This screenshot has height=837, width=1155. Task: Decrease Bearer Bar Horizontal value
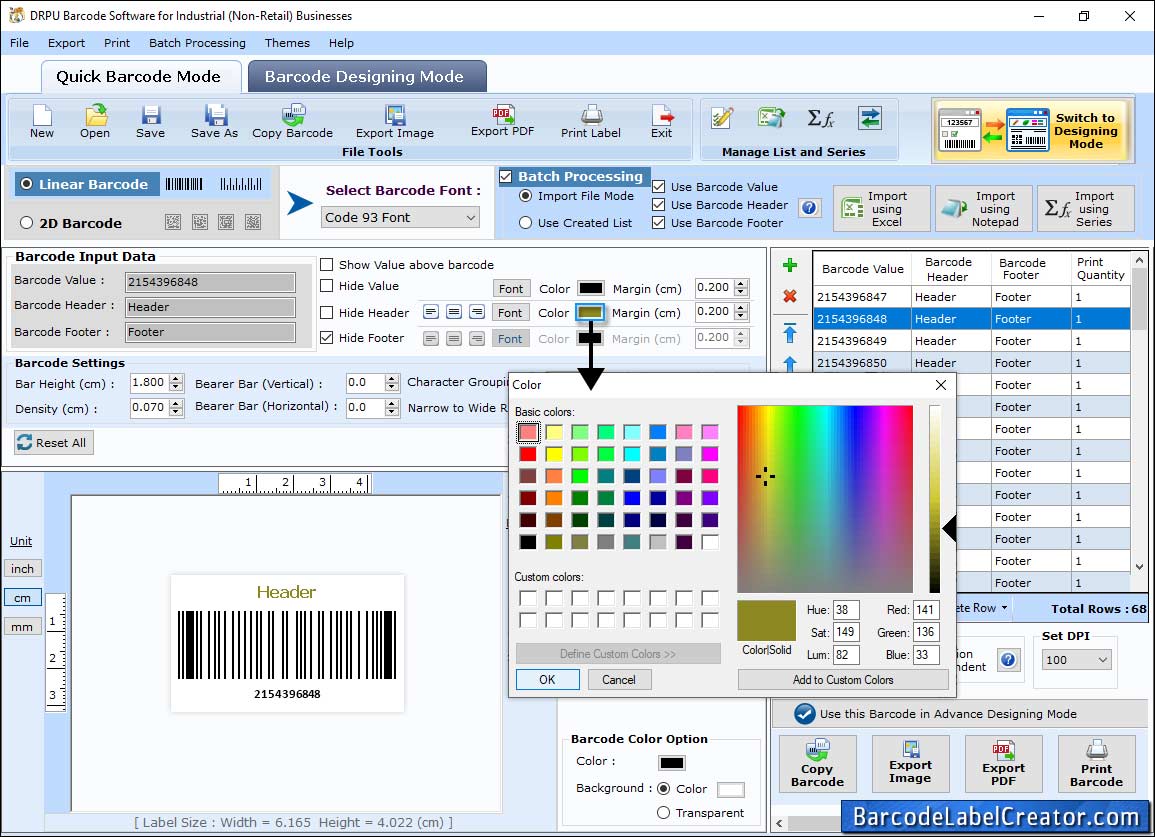pyautogui.click(x=392, y=412)
